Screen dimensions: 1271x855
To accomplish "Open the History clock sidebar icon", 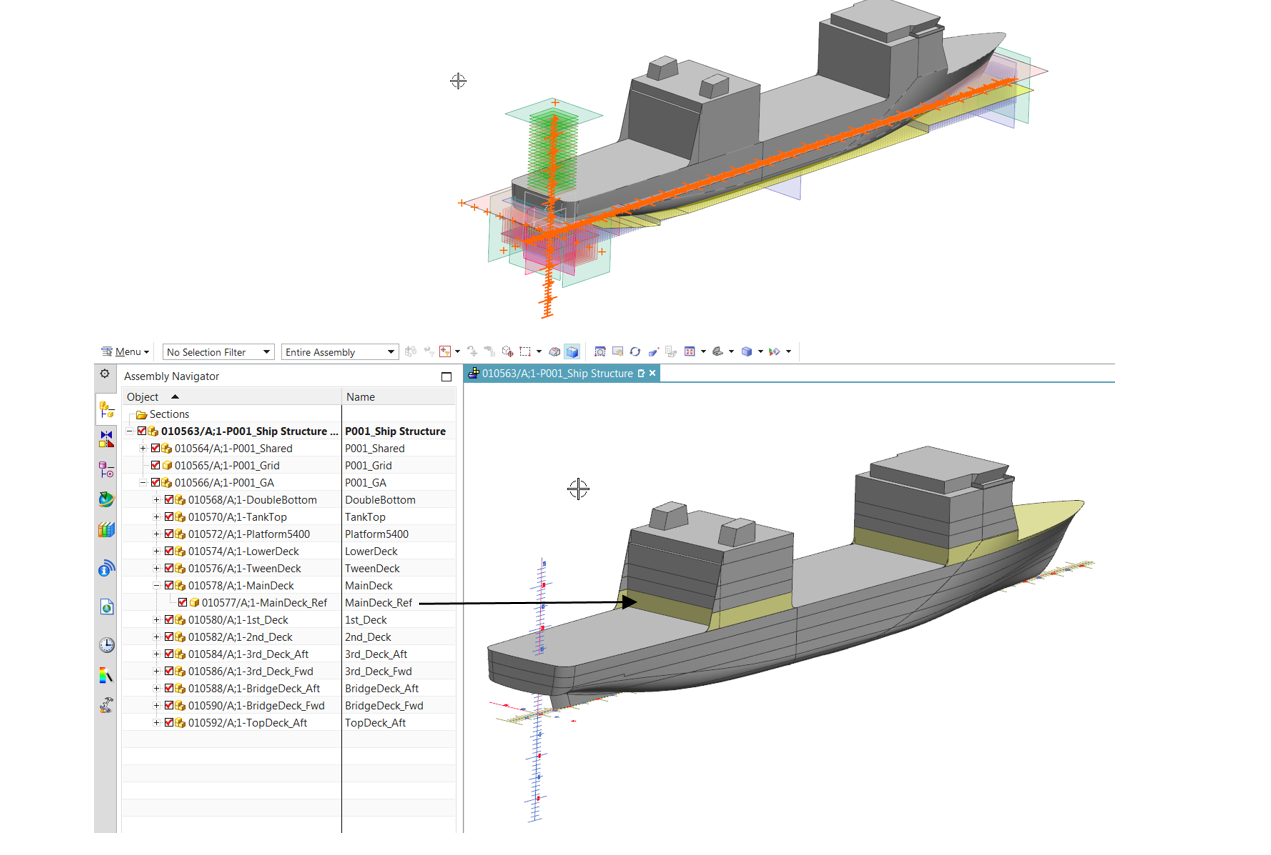I will (106, 645).
